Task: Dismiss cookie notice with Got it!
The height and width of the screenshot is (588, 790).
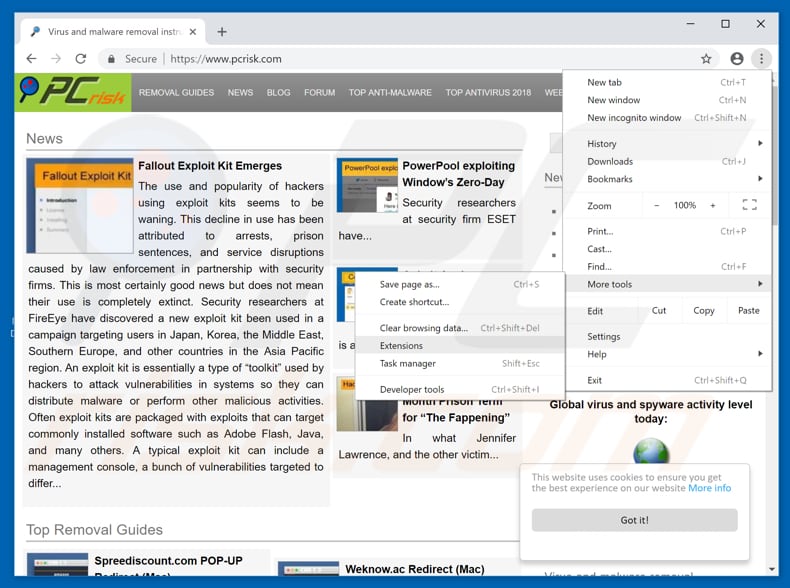Action: point(634,520)
